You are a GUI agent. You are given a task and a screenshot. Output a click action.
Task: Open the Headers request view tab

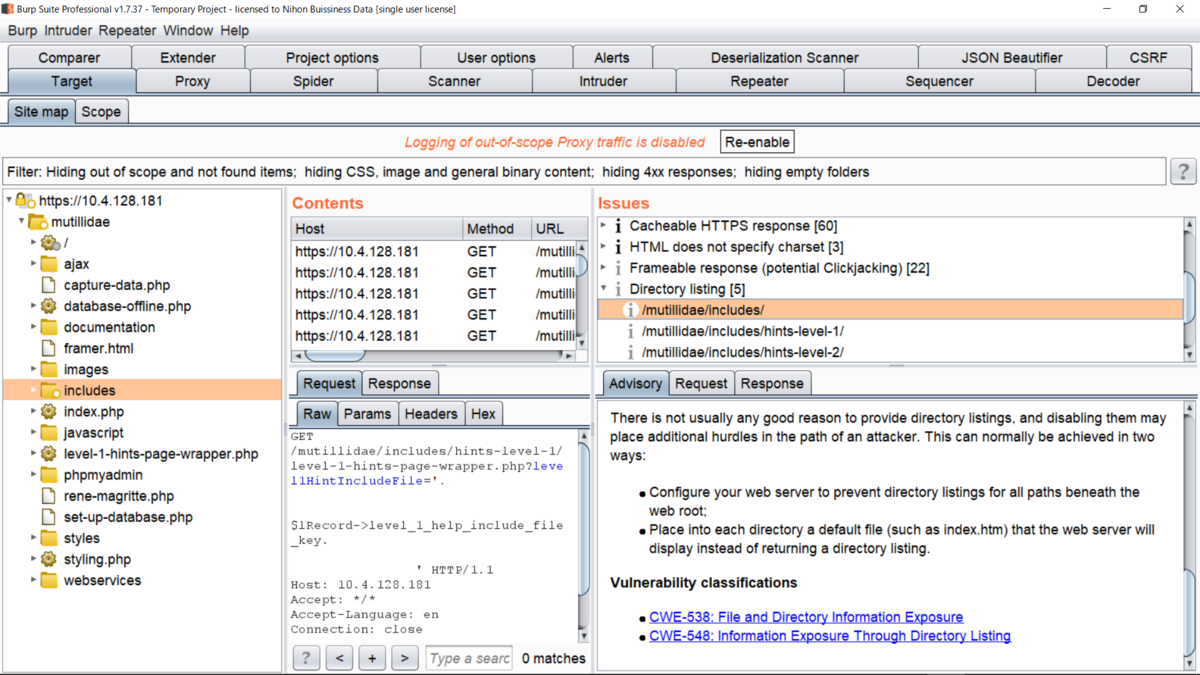click(431, 413)
